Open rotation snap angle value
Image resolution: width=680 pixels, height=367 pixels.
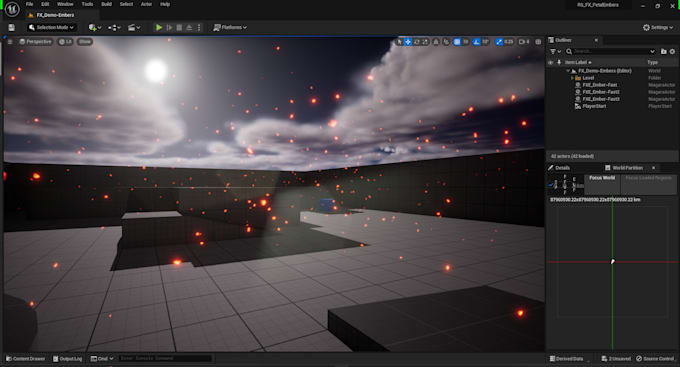(485, 42)
